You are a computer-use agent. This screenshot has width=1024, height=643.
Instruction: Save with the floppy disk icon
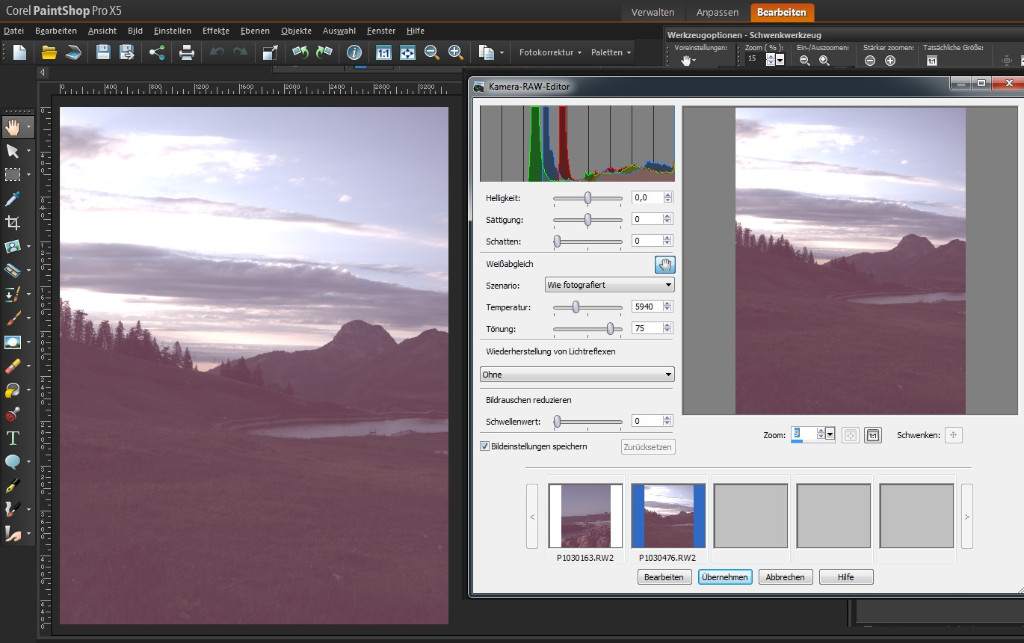[x=103, y=52]
